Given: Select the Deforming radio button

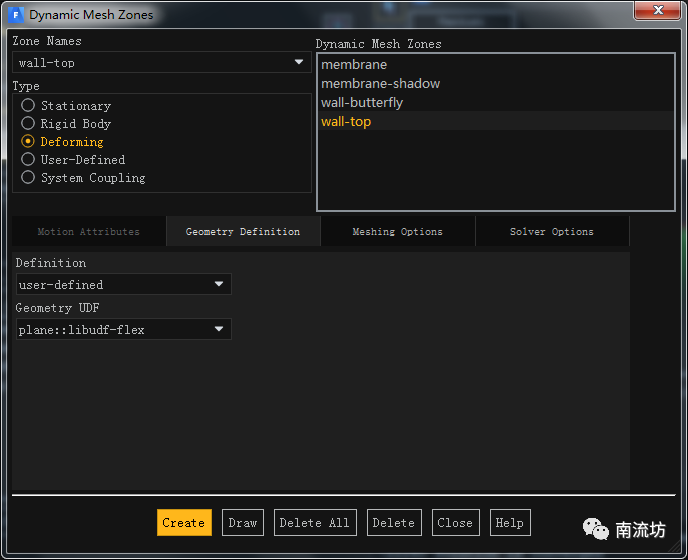Looking at the screenshot, I should tap(28, 142).
